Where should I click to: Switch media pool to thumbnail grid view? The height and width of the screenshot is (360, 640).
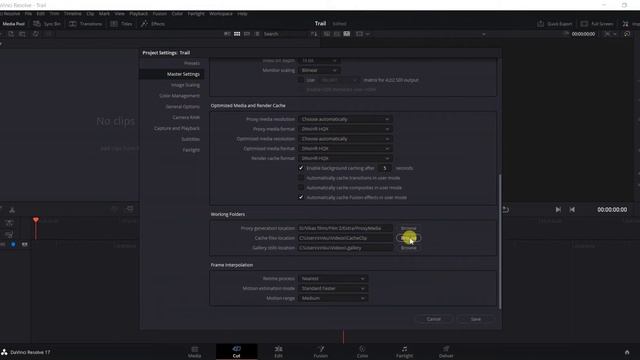[237, 34]
